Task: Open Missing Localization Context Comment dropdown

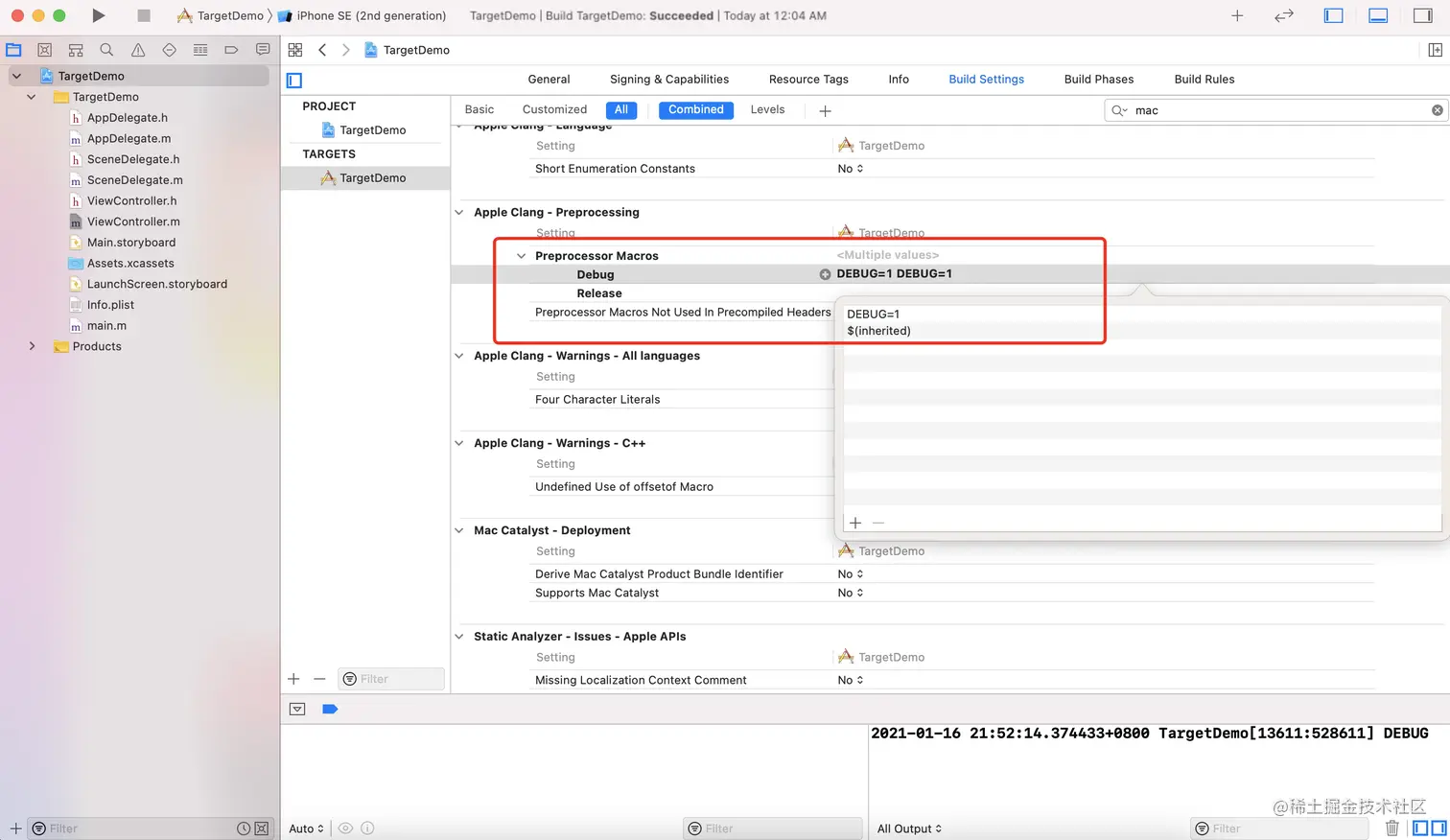Action: [x=851, y=681]
